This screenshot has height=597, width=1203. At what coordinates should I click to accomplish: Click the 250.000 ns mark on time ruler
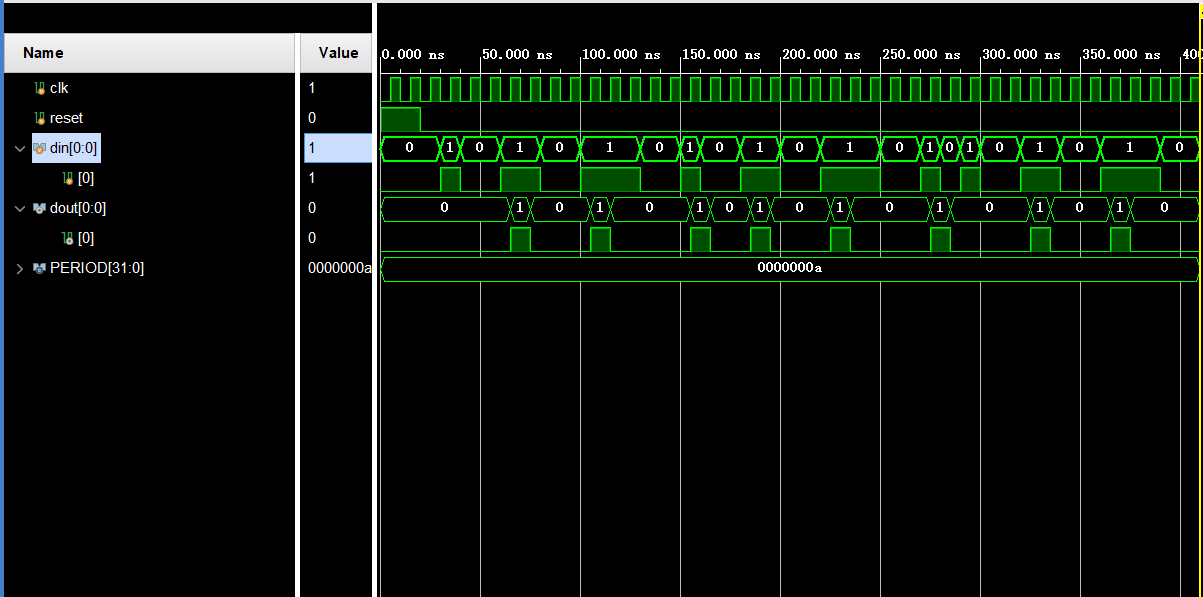921,55
